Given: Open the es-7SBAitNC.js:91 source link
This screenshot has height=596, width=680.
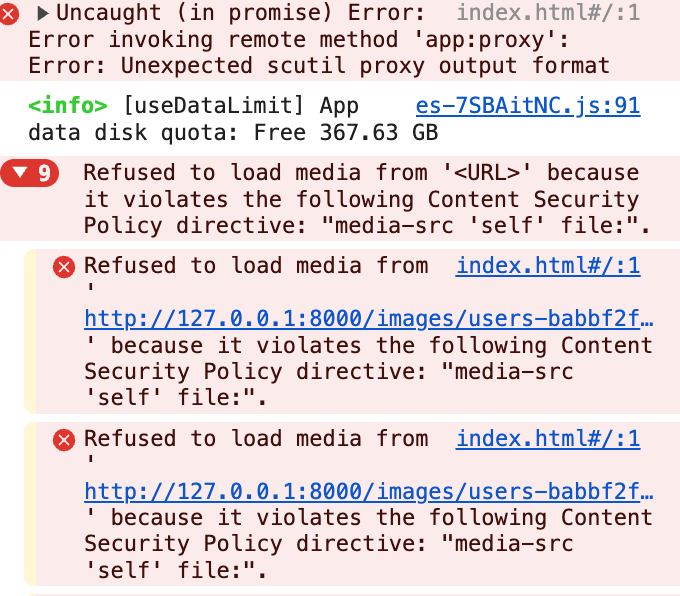Looking at the screenshot, I should pyautogui.click(x=528, y=106).
